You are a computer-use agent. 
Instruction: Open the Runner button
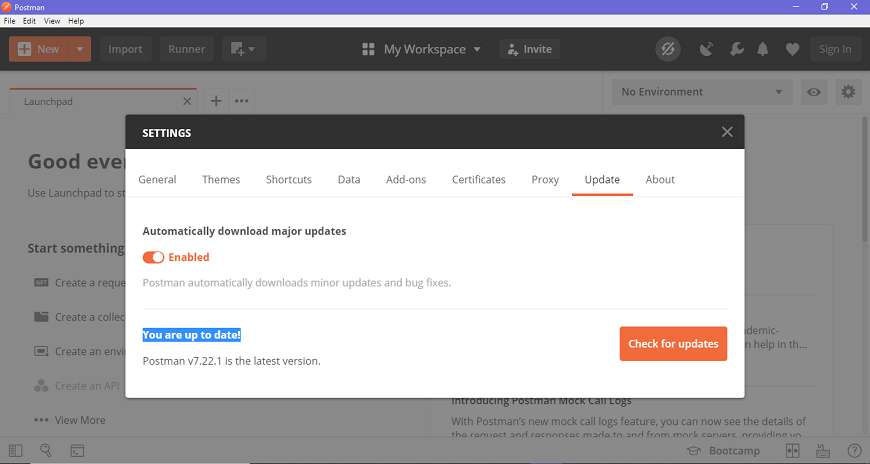186,49
